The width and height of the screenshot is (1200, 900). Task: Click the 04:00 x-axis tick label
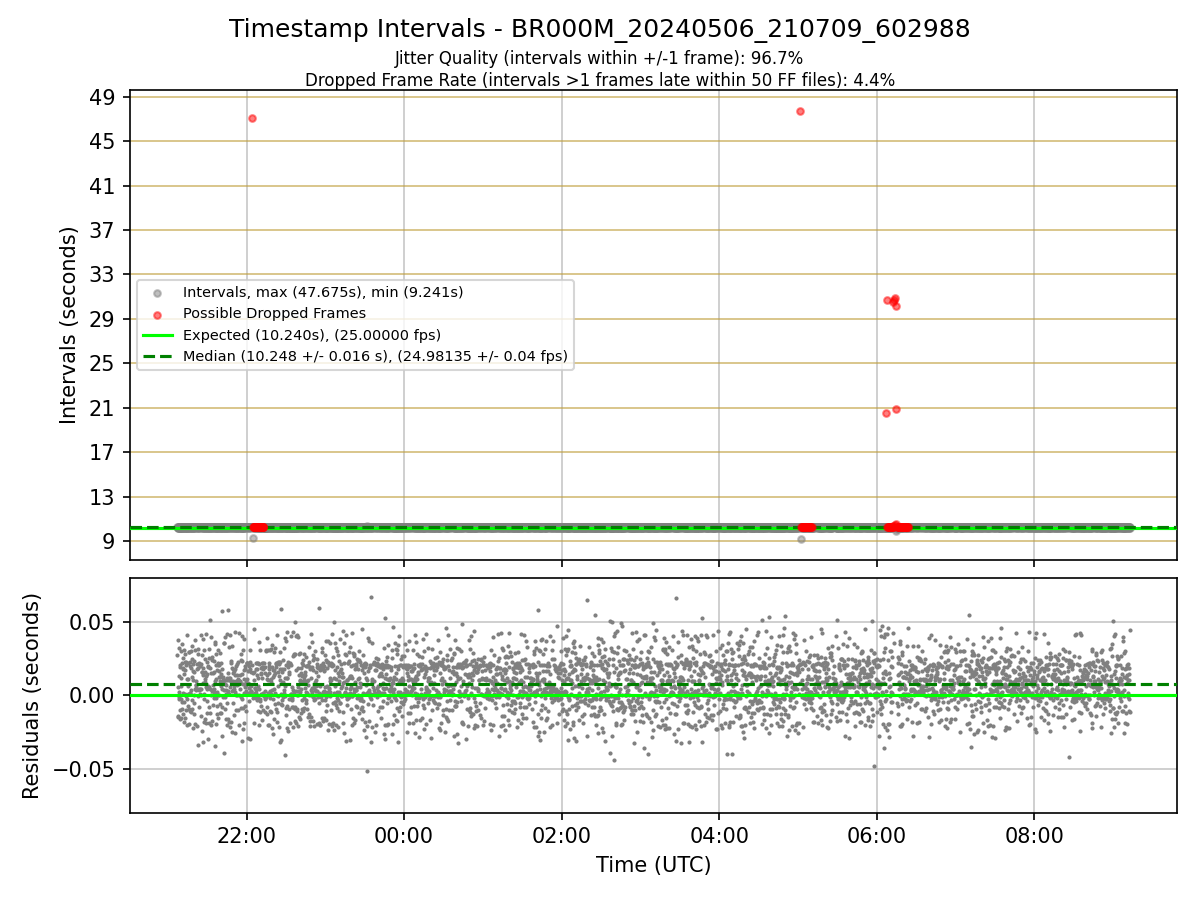(x=719, y=834)
